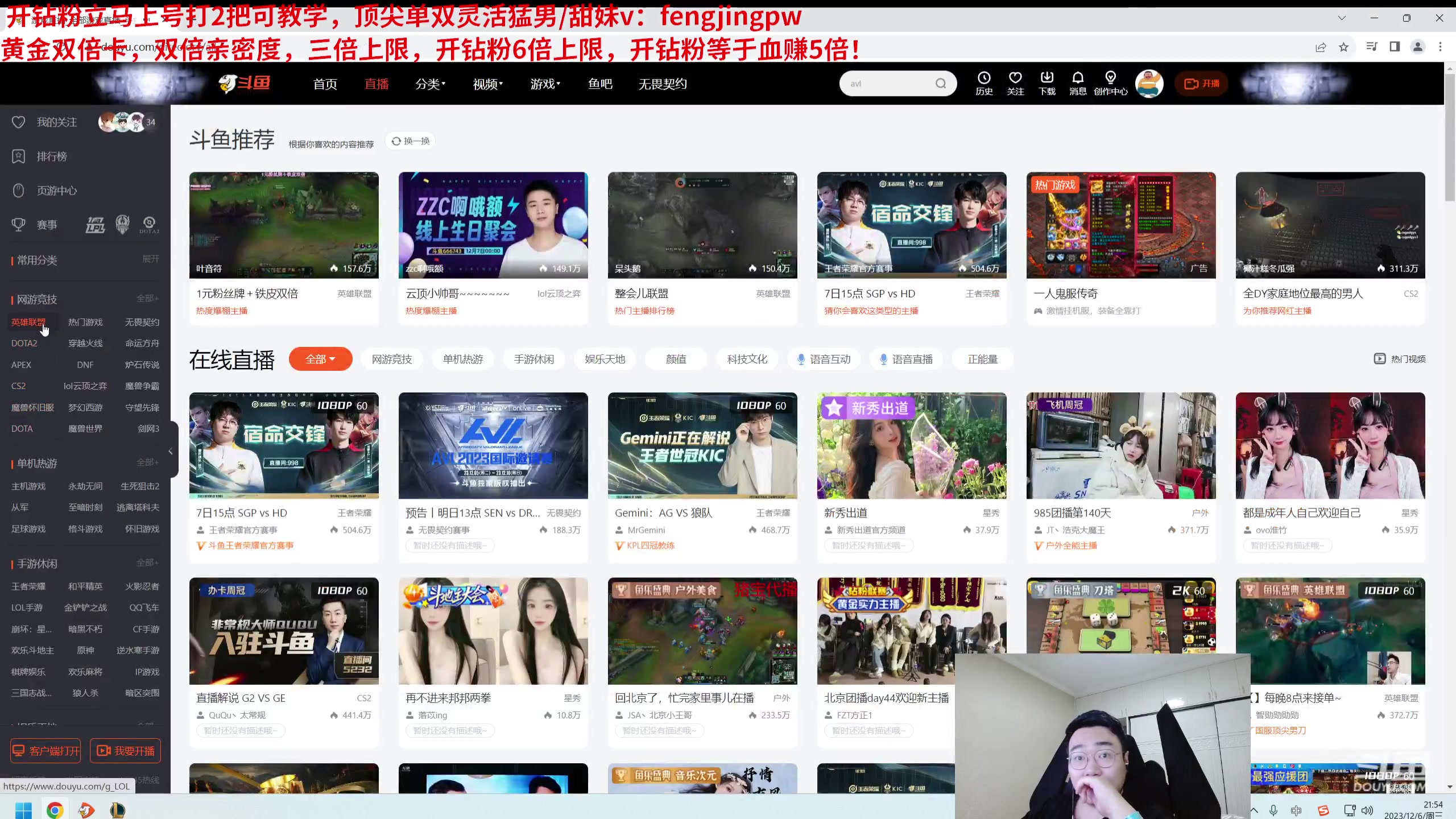This screenshot has height=819, width=1456.
Task: Open the browser side panel icon
Action: pos(1395,47)
